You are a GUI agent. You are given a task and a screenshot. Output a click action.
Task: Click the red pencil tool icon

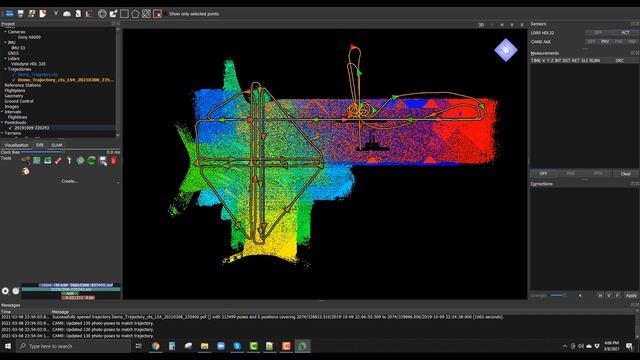tap(58, 160)
